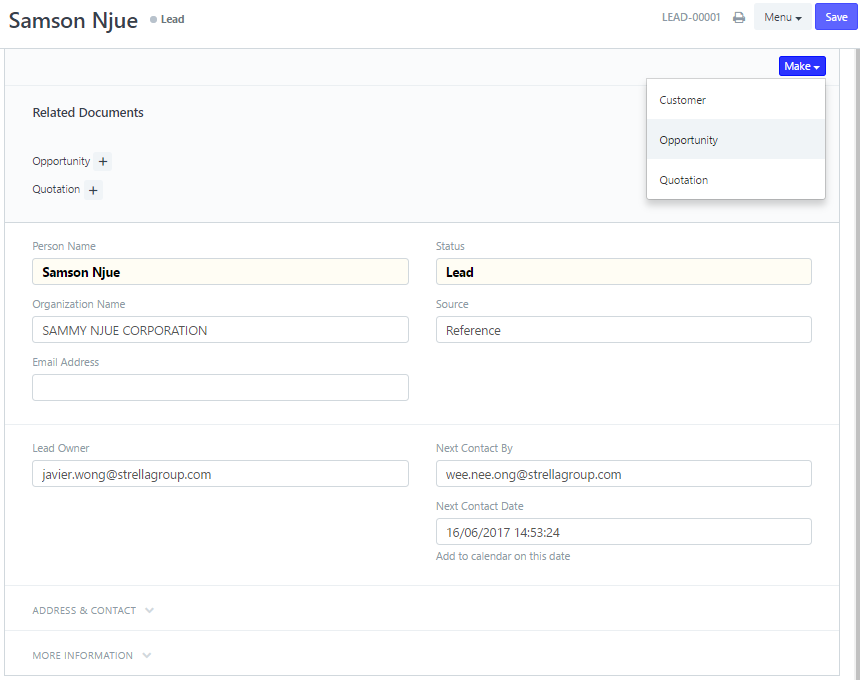Expand the Address & Contact section
Image resolution: width=860 pixels, height=680 pixels.
click(93, 610)
